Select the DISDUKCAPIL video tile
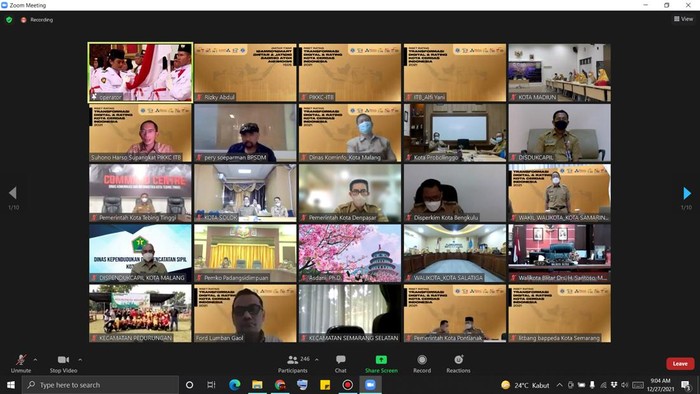700x394 pixels. coord(560,133)
